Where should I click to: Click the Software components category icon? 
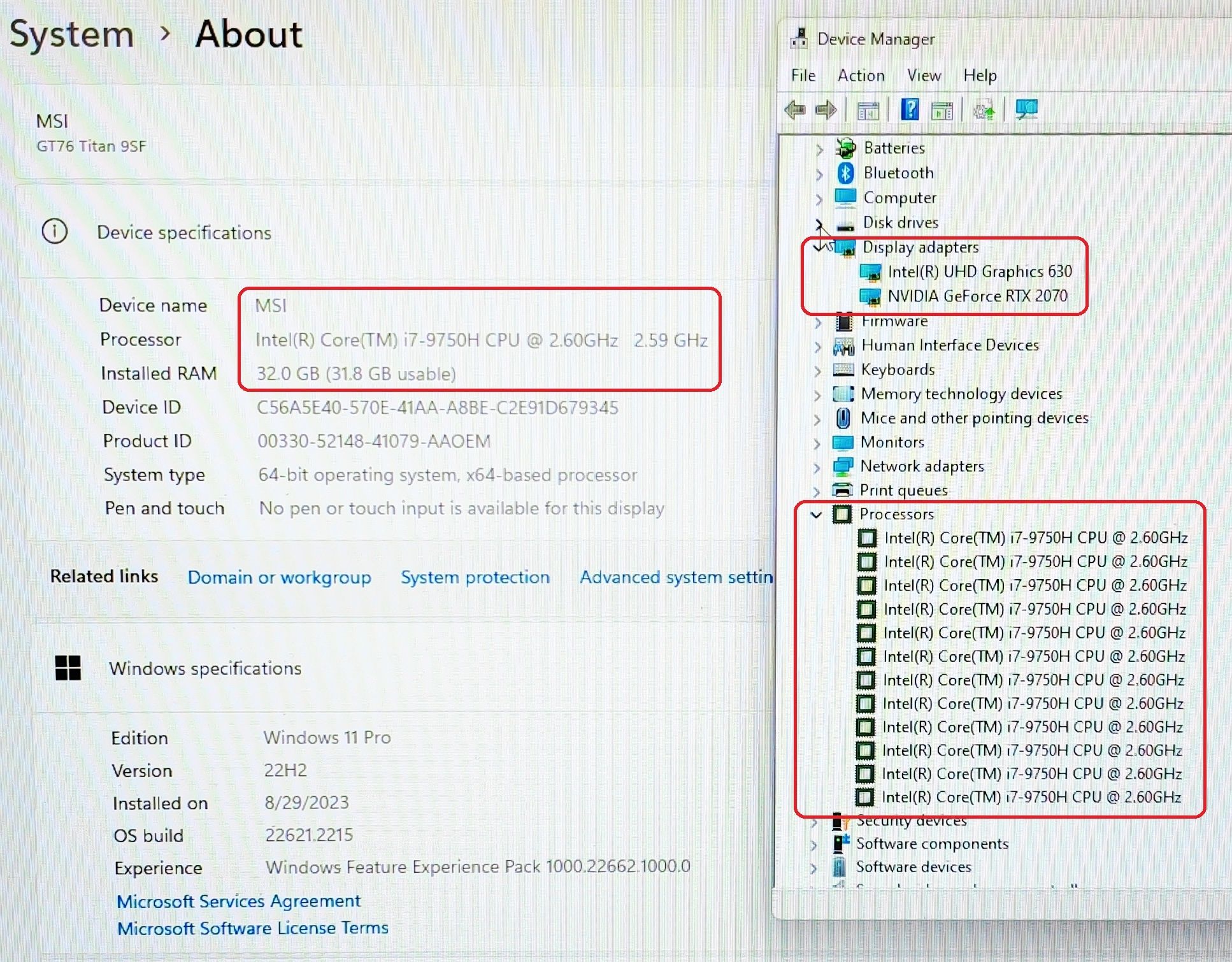pos(841,844)
